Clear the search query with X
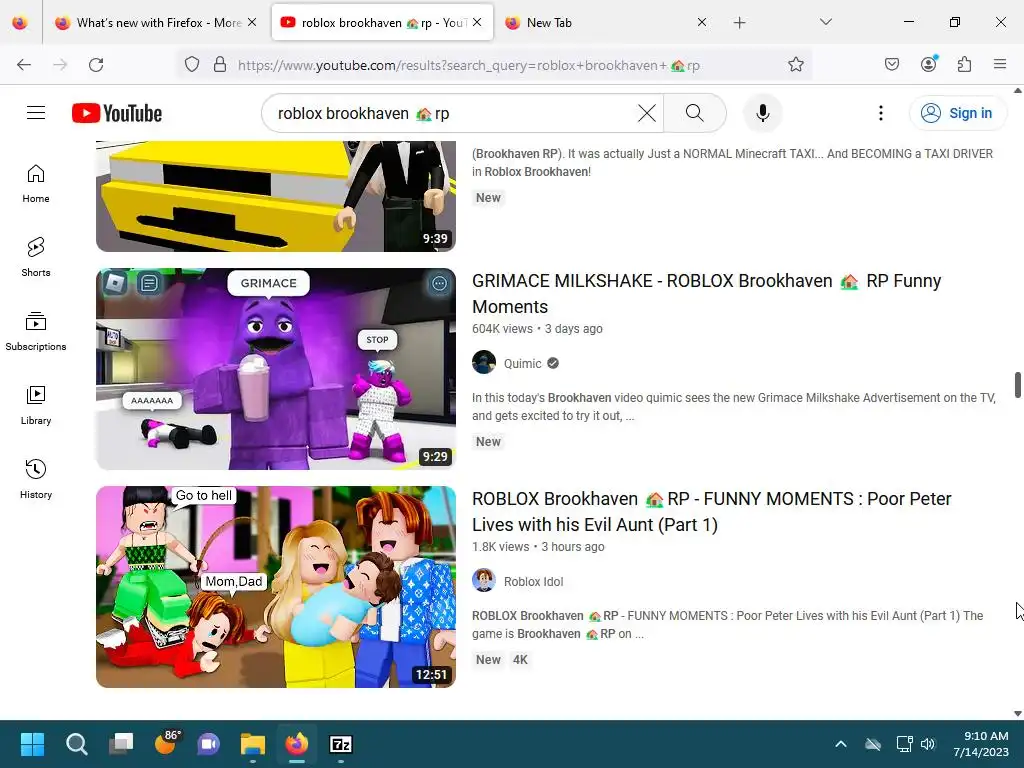Image resolution: width=1024 pixels, height=768 pixels. (x=647, y=113)
